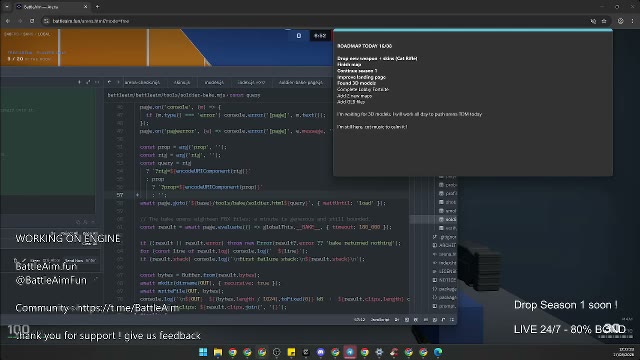Open the soldier-bake editor tab
Image resolution: width=640 pixels, height=360 pixels.
pyautogui.click(x=301, y=82)
